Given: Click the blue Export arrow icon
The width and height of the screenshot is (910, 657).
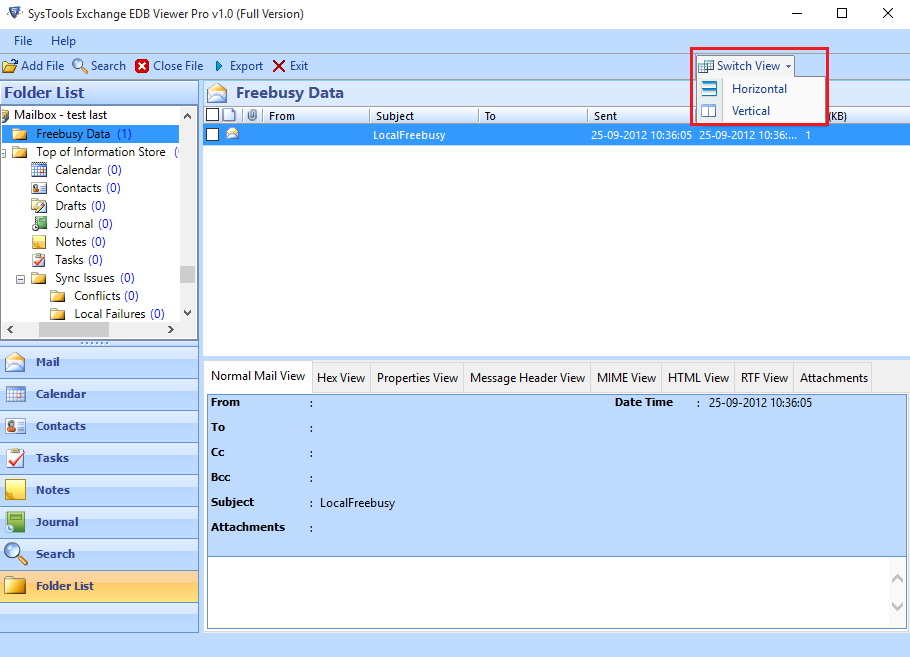Looking at the screenshot, I should (219, 66).
